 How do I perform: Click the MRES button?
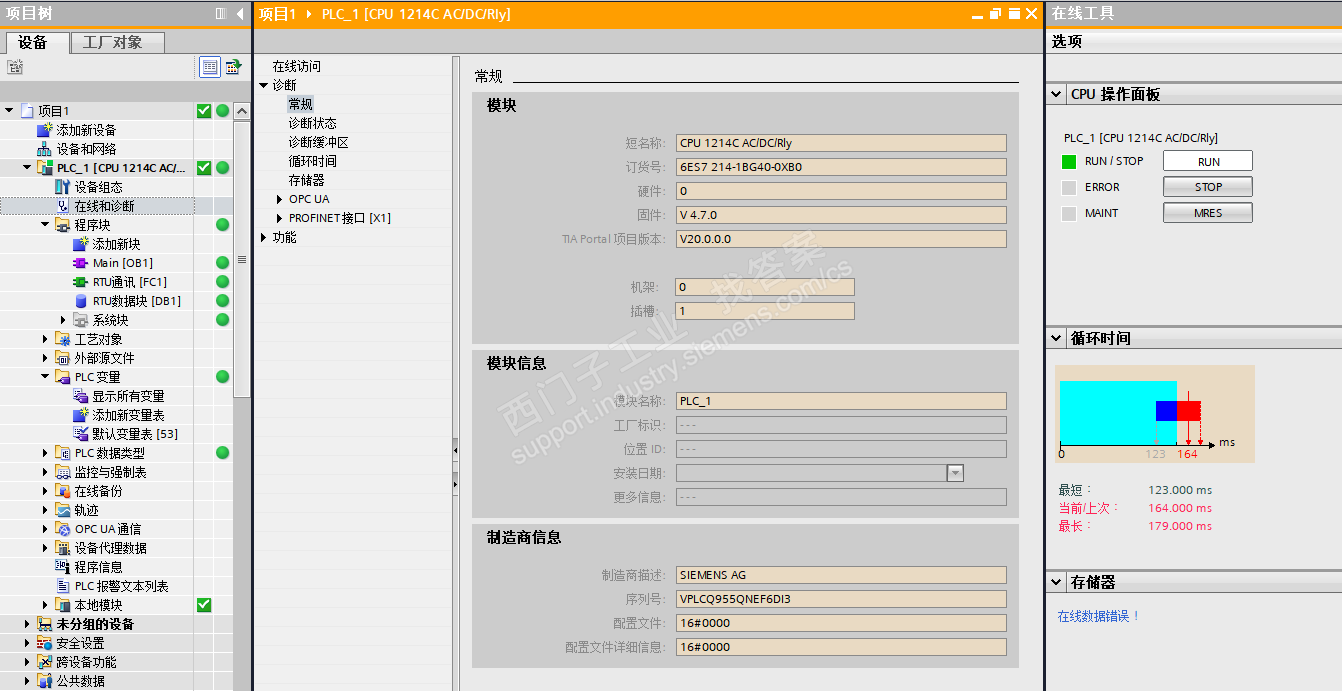[1208, 213]
